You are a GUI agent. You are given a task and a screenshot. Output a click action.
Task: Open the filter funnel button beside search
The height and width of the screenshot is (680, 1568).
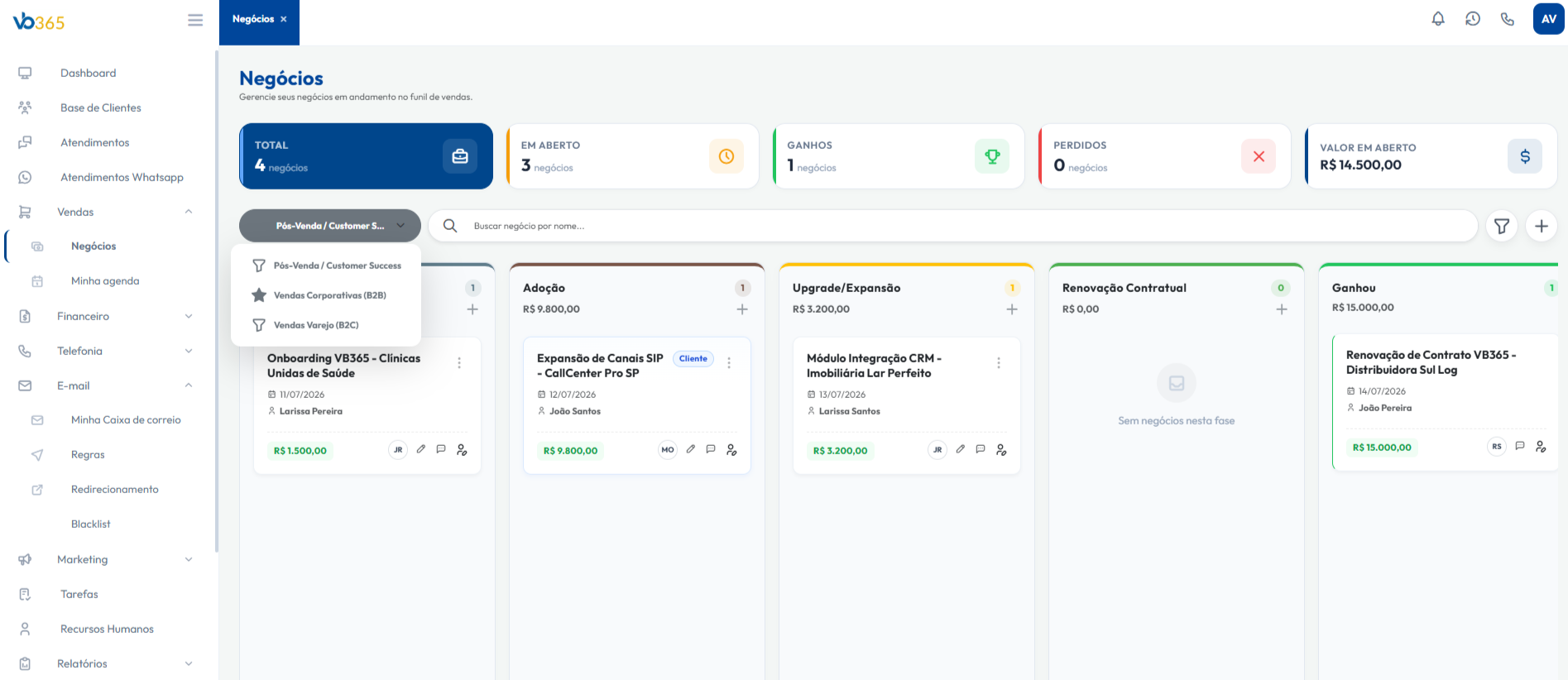pyautogui.click(x=1502, y=226)
